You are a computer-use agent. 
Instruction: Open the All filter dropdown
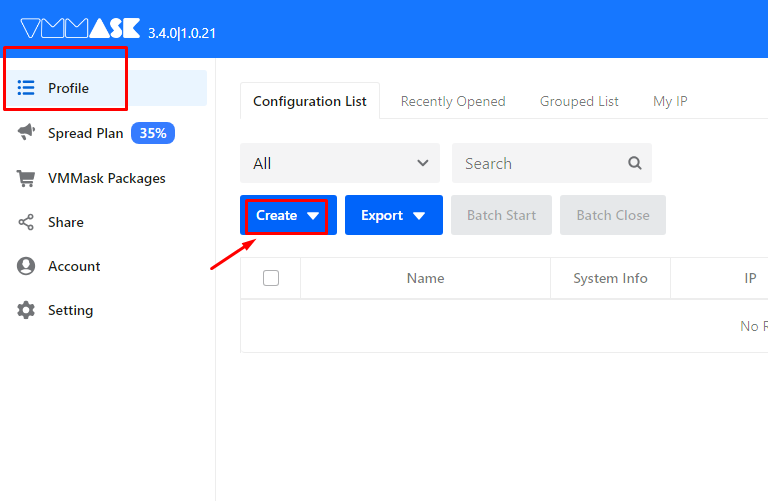point(340,163)
